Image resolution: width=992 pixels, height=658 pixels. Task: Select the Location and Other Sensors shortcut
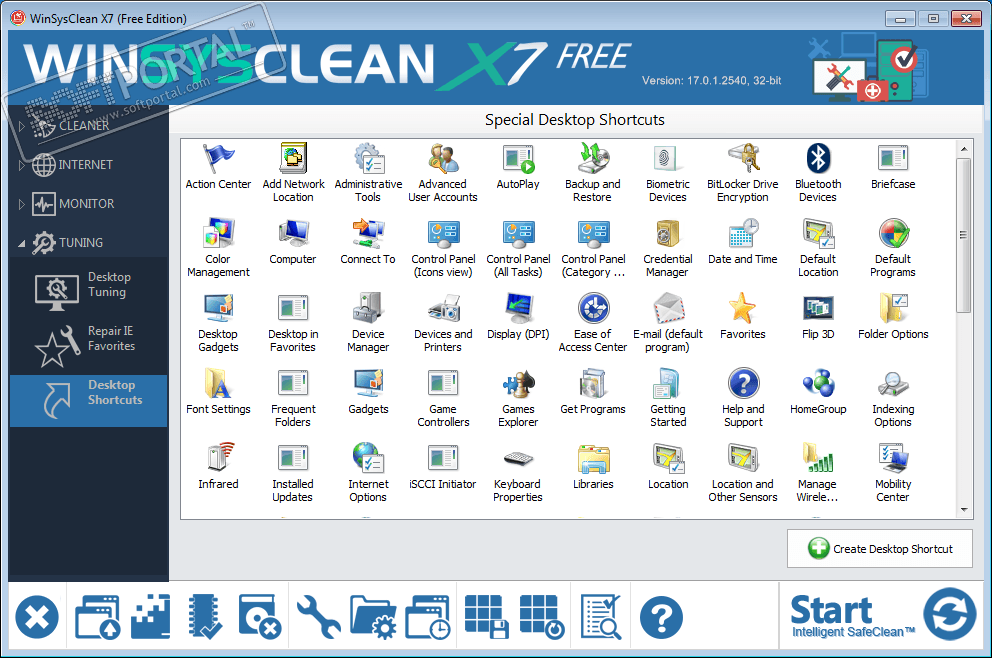[x=743, y=473]
